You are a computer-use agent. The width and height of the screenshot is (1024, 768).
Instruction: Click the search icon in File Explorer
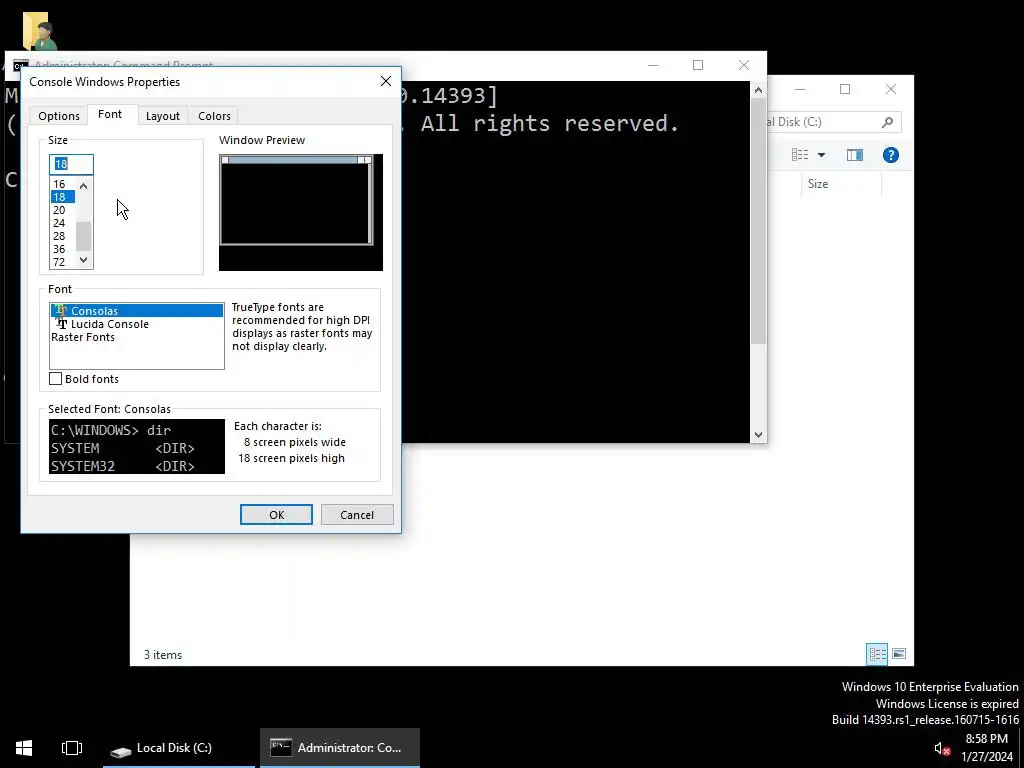(887, 122)
